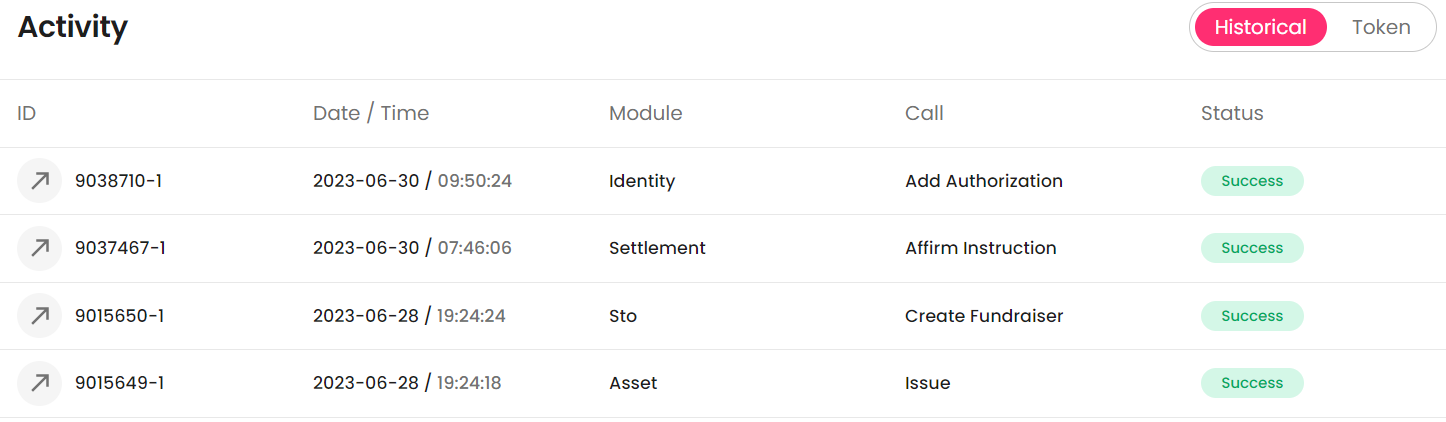Open transaction ID 9038710-1 text
The height and width of the screenshot is (422, 1446).
pyautogui.click(x=119, y=181)
